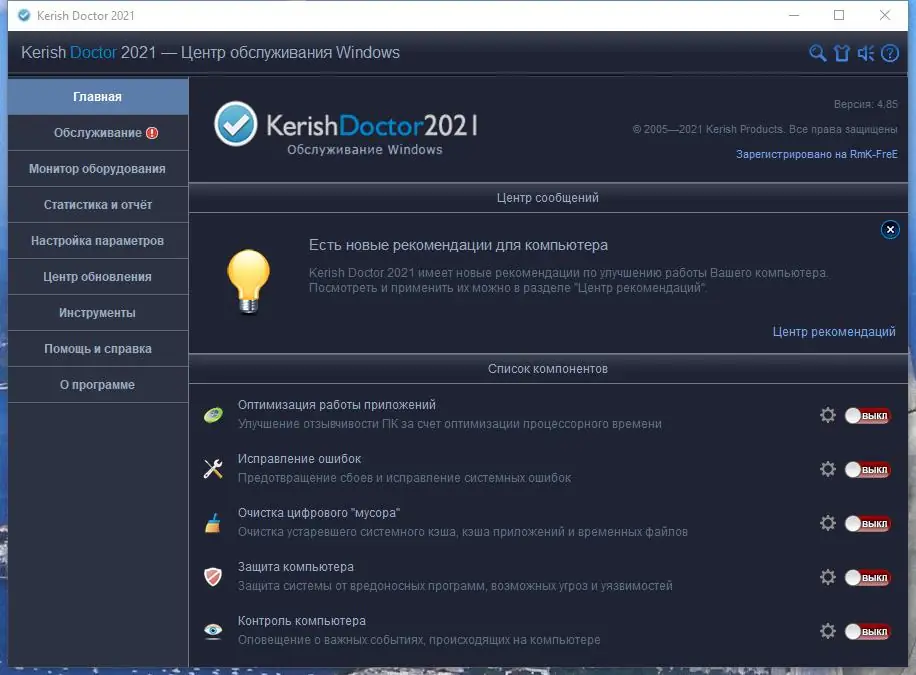The height and width of the screenshot is (675, 916).
Task: Go to Монитор оборудования
Action: pyautogui.click(x=98, y=169)
